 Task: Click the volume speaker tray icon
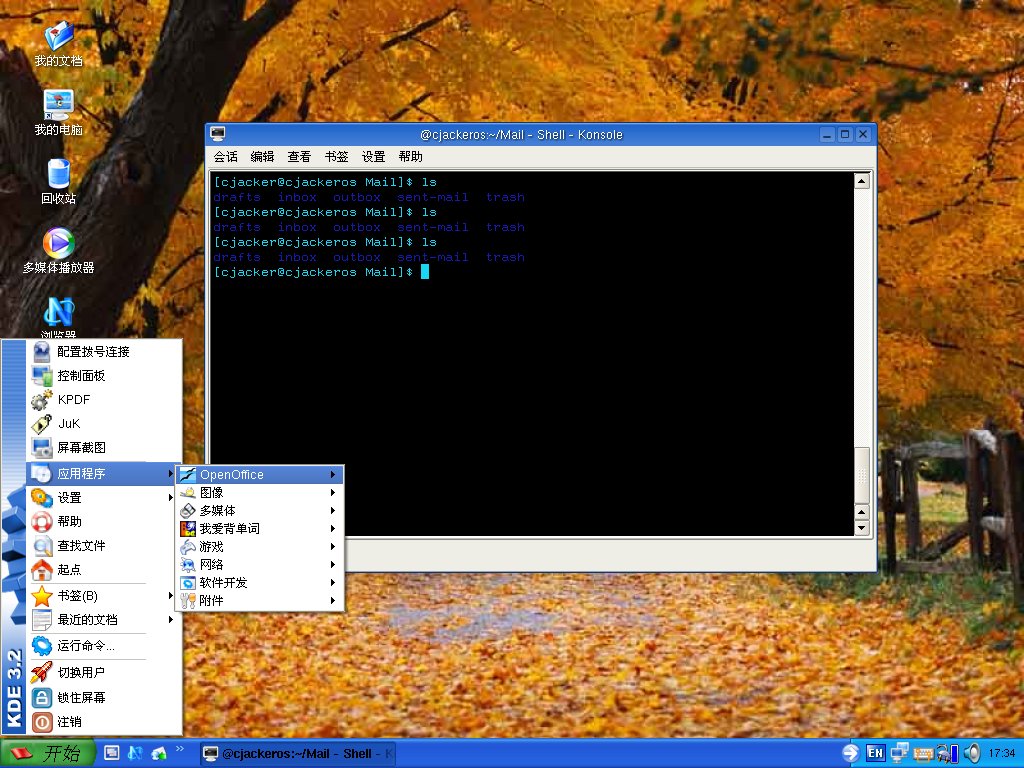click(x=972, y=753)
